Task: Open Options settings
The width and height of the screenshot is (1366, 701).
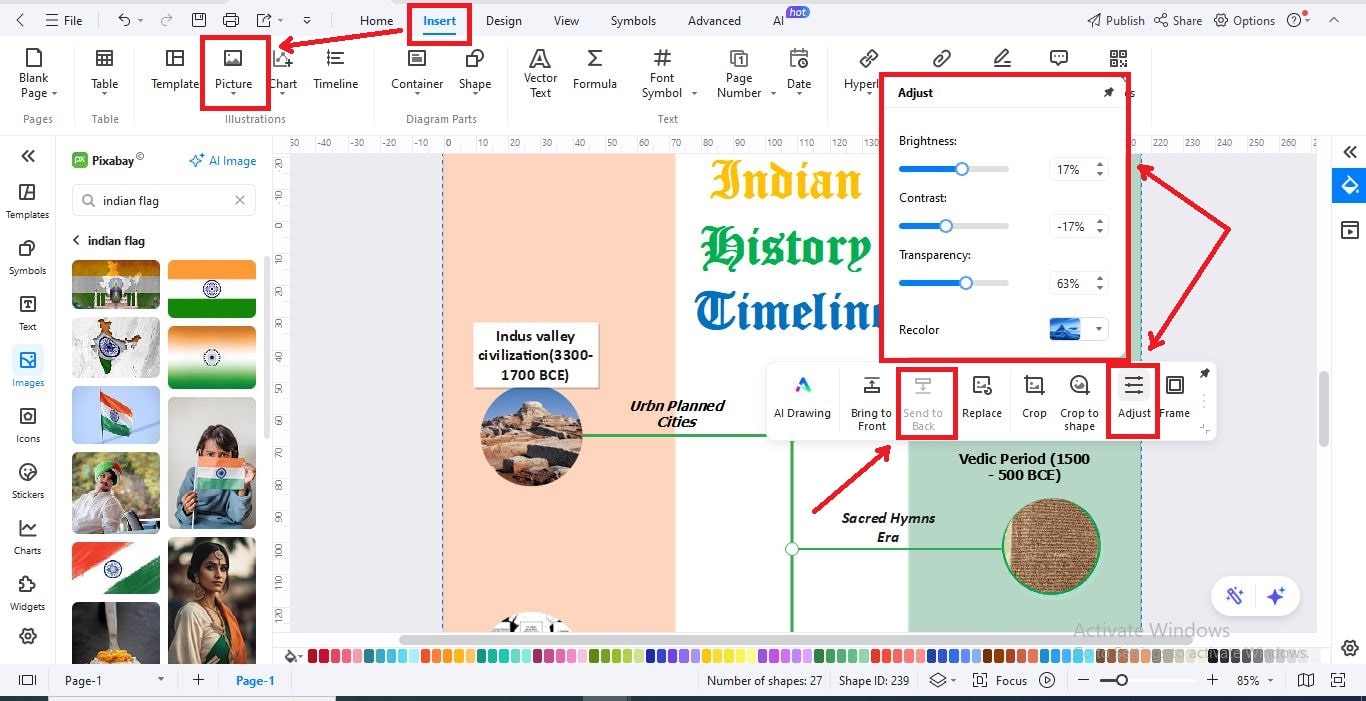Action: pos(1245,20)
